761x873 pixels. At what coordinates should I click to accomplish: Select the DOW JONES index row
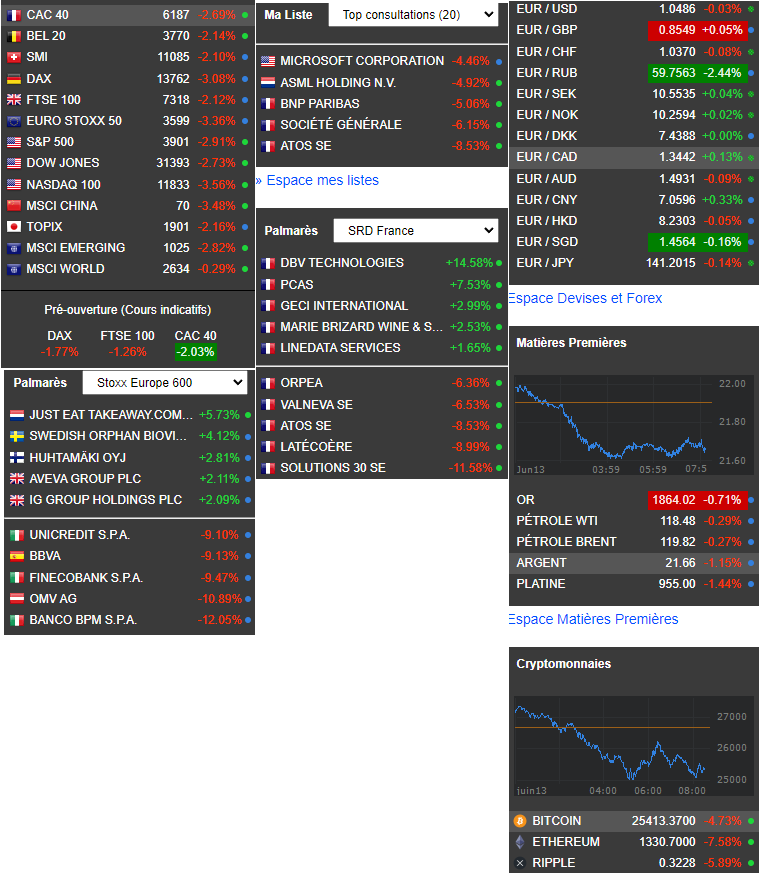click(x=127, y=163)
